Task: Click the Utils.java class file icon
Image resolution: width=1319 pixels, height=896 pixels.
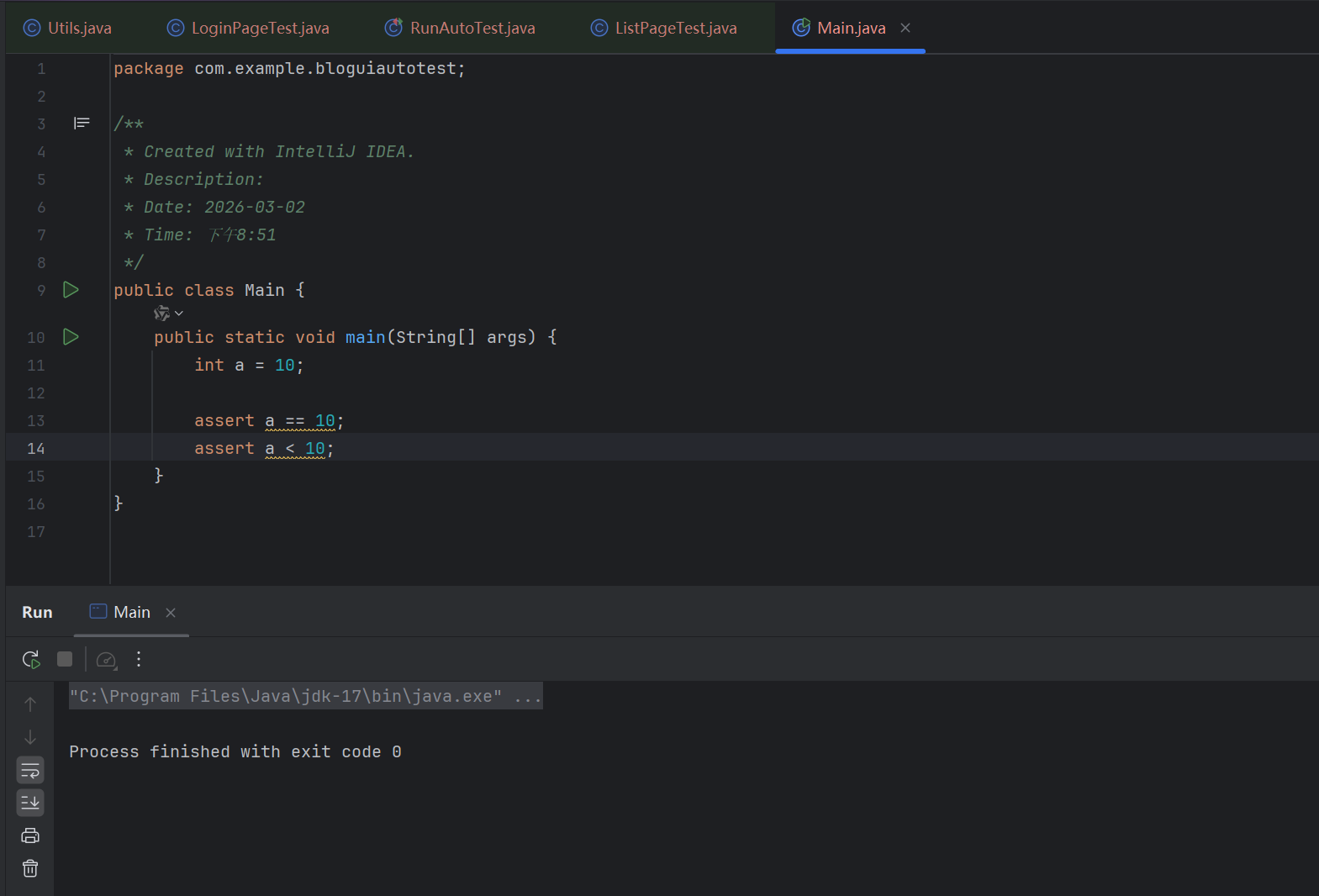Action: tap(32, 28)
